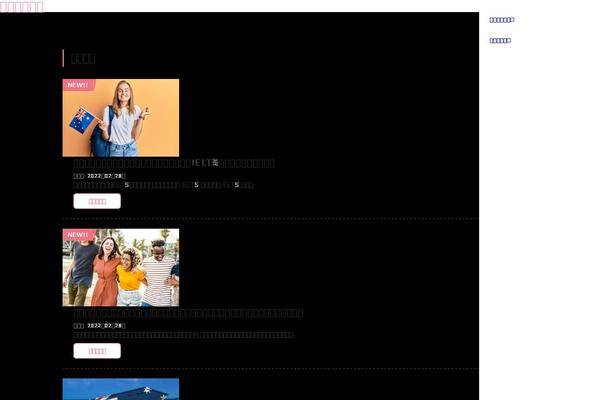
Task: Open the article title containing IELTS
Action: pyautogui.click(x=174, y=163)
